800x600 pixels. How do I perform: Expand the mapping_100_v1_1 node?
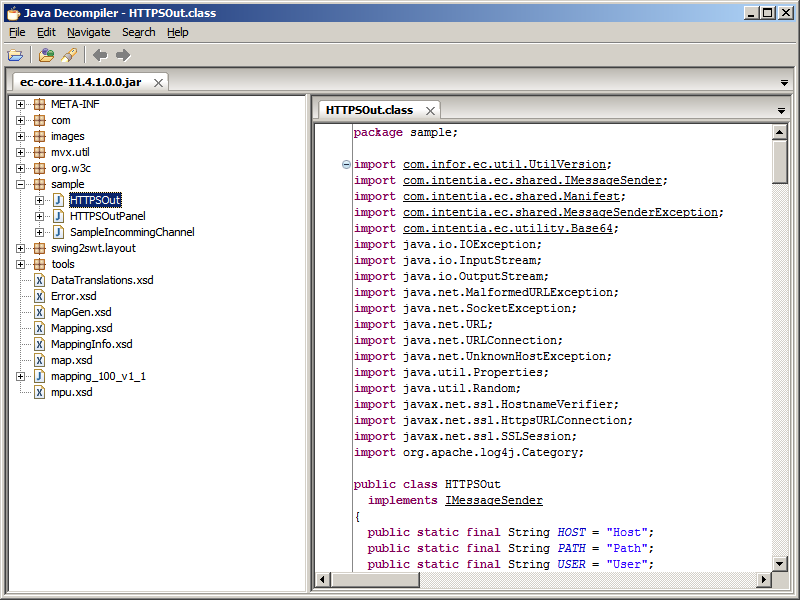(x=21, y=376)
